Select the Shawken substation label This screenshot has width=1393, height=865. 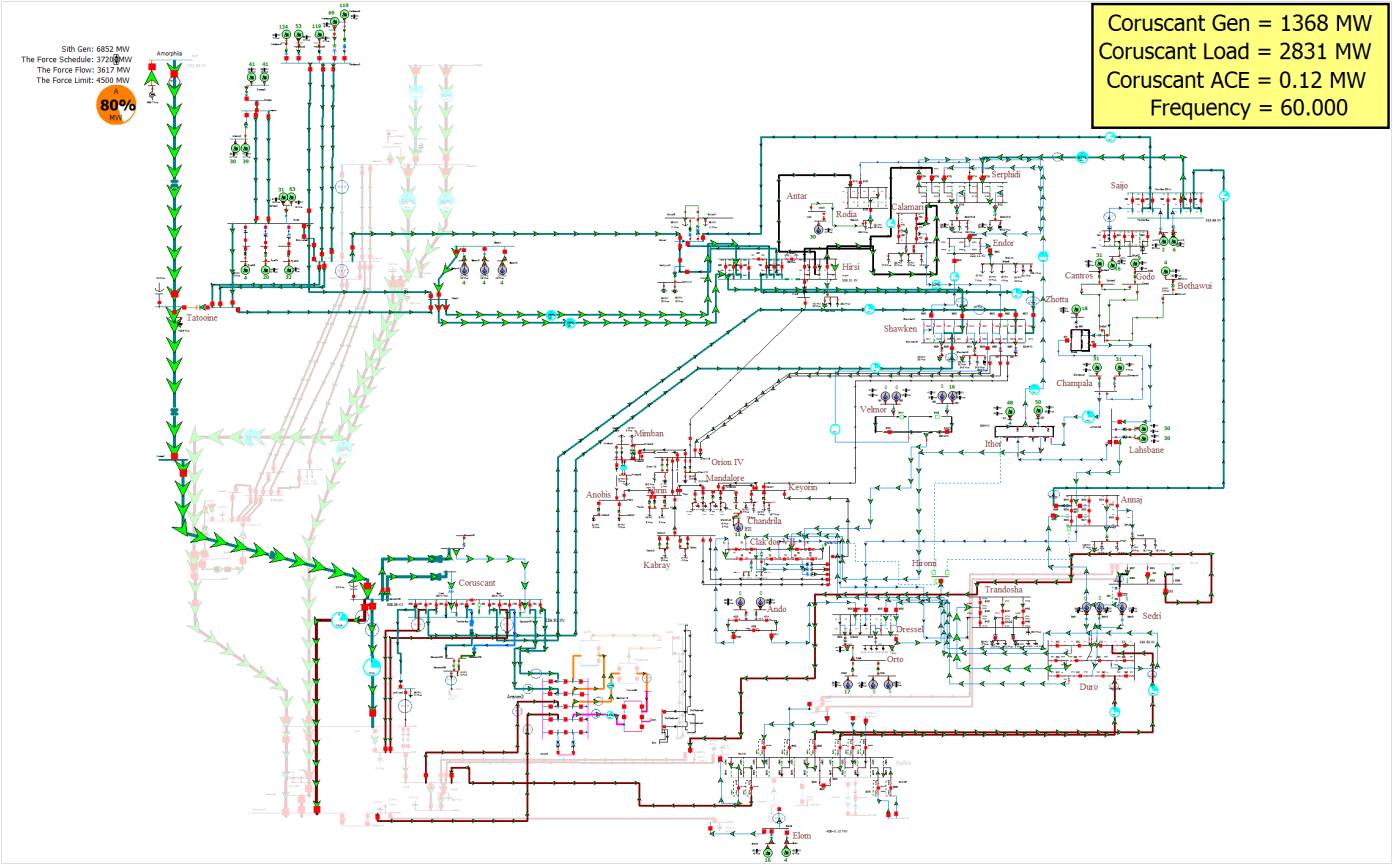coord(899,329)
